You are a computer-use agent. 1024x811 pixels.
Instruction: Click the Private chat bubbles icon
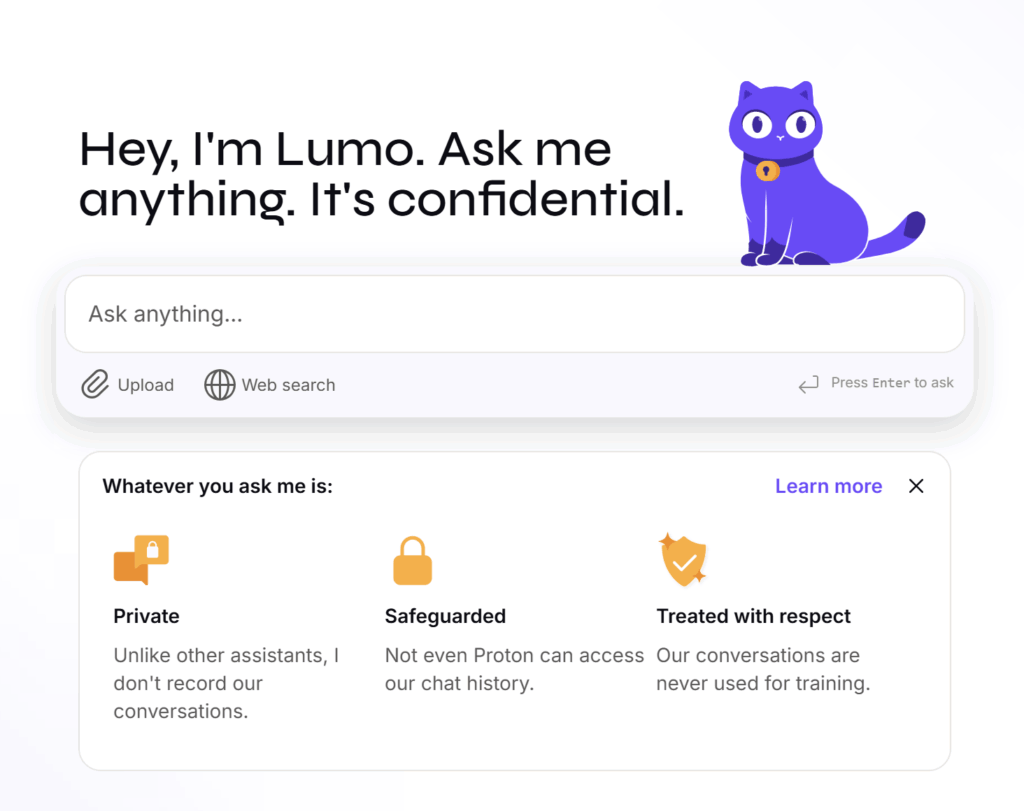(x=141, y=560)
